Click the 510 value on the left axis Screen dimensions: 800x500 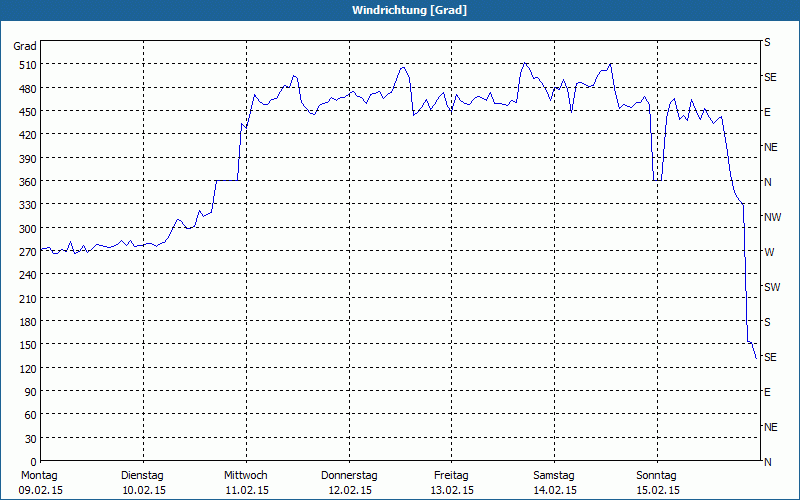(28, 65)
